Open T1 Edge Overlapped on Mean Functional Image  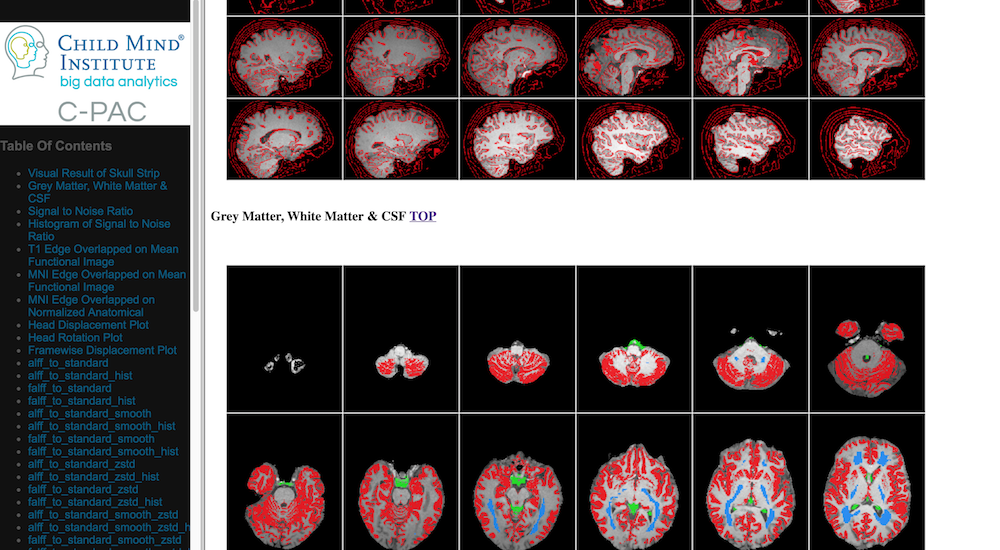(x=103, y=249)
